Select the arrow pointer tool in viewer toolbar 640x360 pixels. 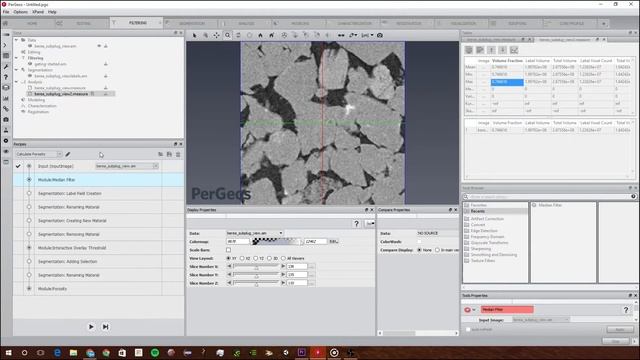195,36
